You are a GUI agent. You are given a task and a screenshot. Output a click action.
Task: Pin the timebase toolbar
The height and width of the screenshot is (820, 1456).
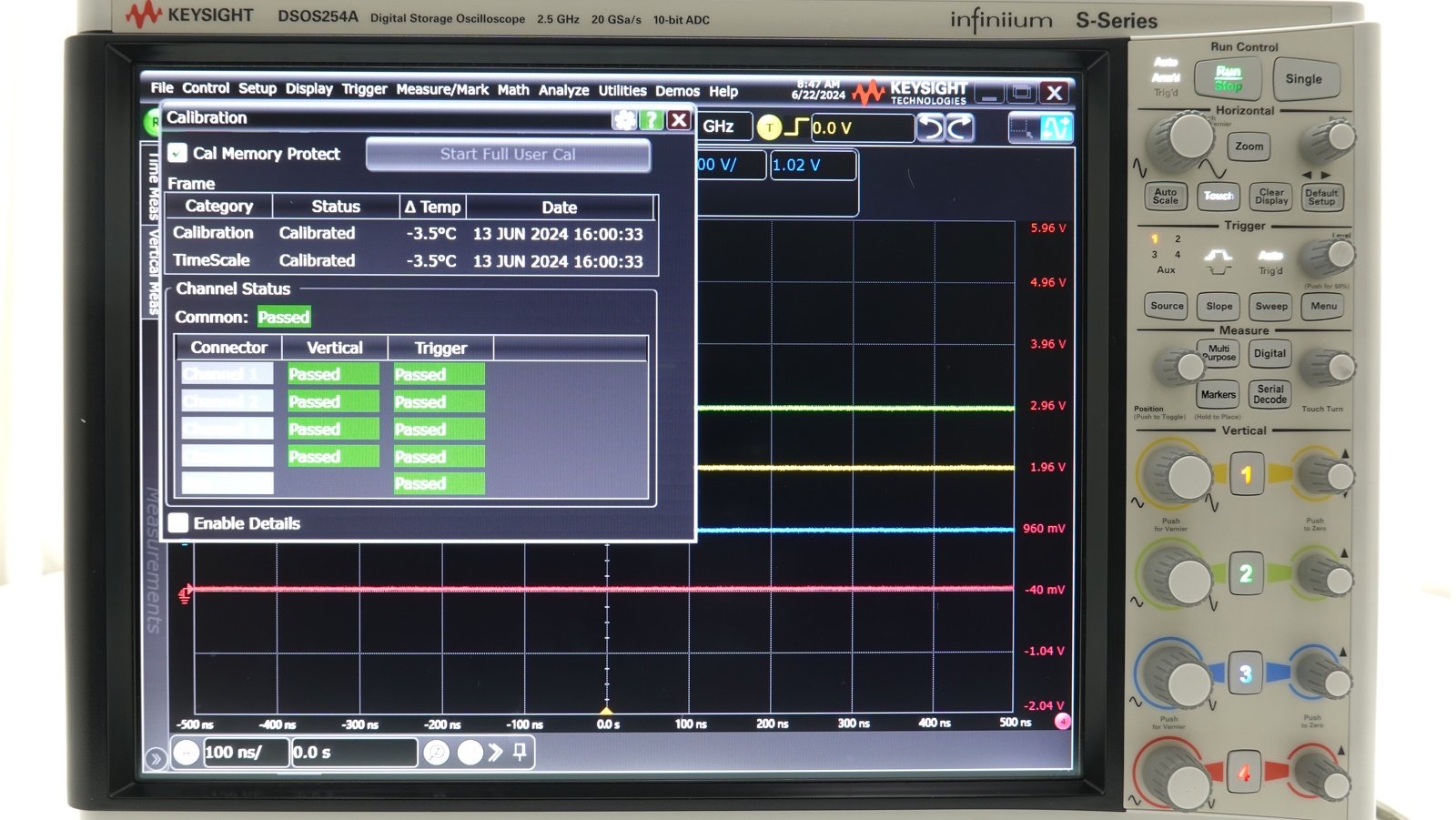(520, 752)
